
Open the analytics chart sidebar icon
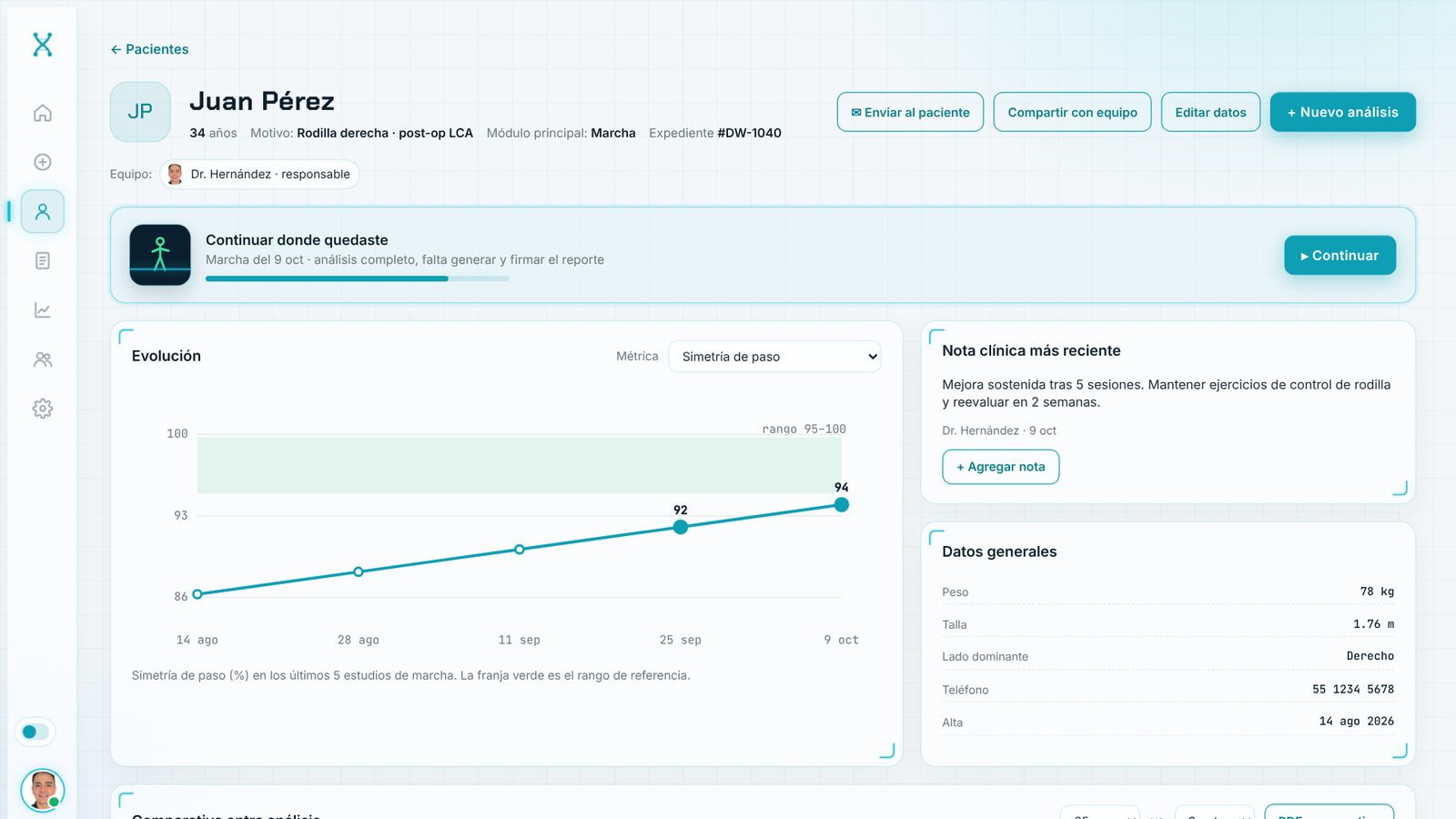click(x=43, y=310)
